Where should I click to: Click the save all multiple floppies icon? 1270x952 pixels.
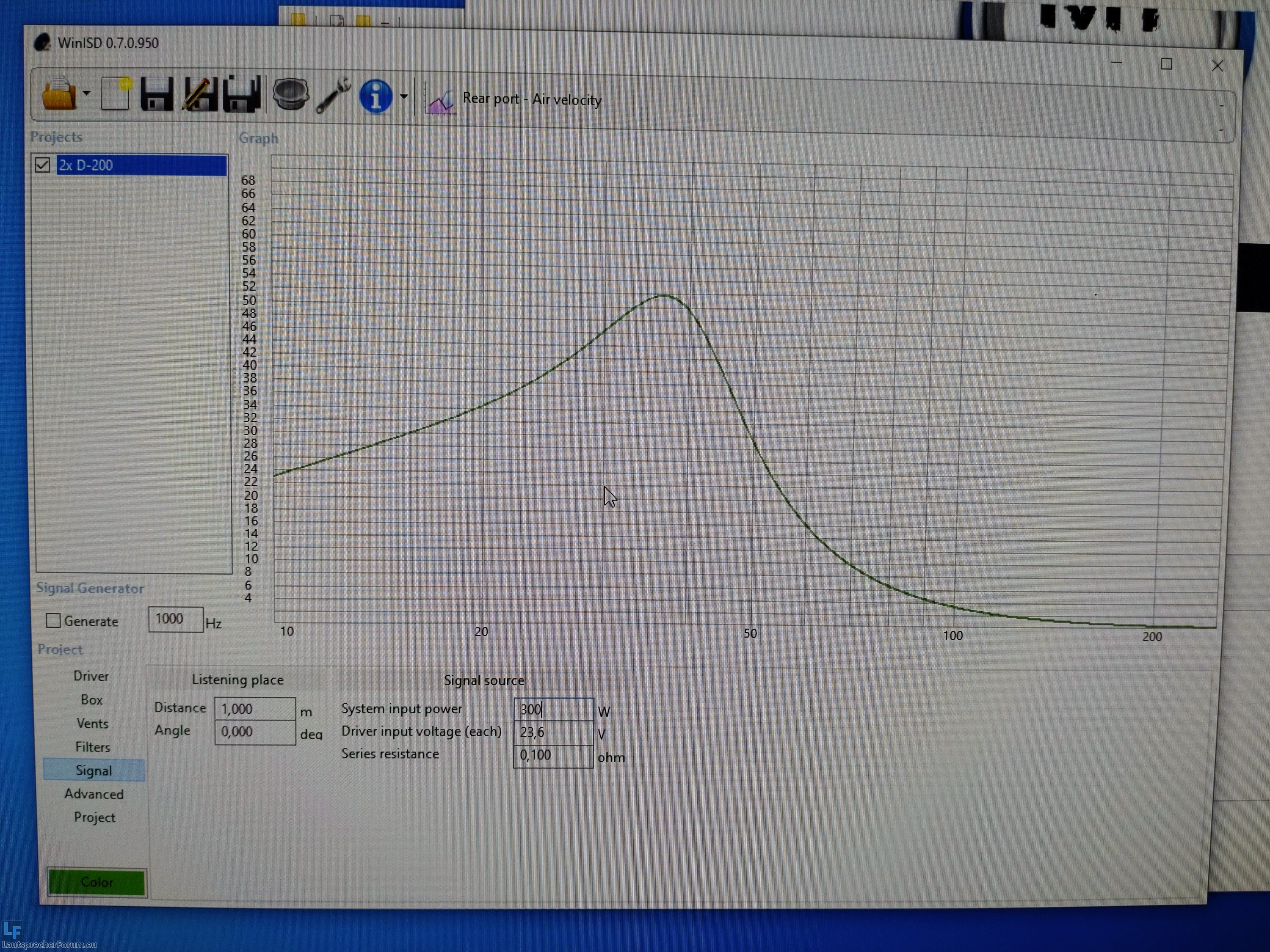[242, 94]
